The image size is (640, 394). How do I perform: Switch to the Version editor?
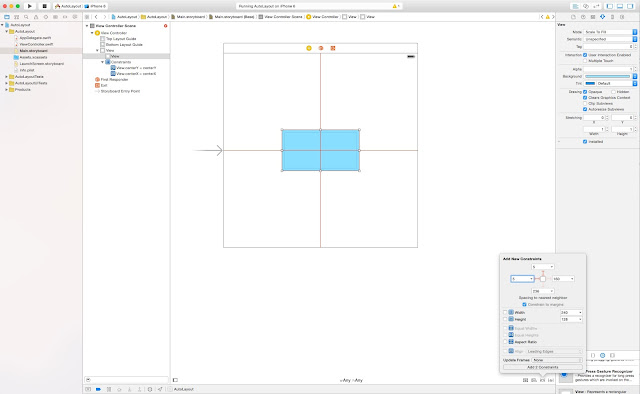[x=596, y=6]
